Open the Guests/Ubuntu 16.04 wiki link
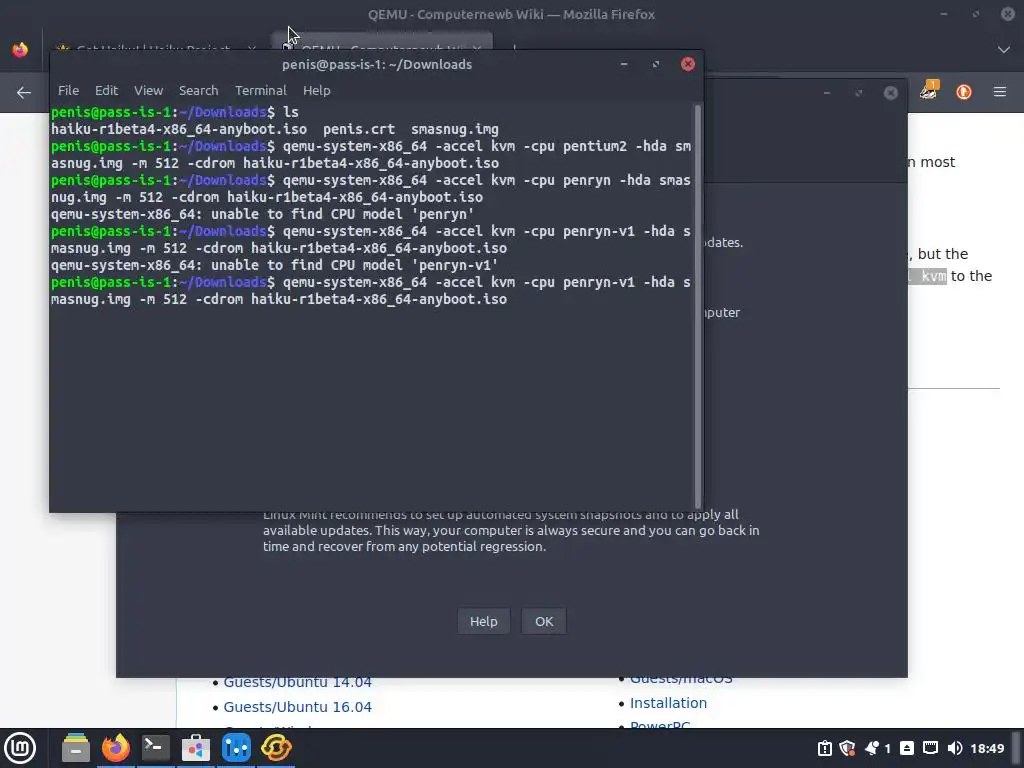The width and height of the screenshot is (1024, 768). [x=297, y=707]
